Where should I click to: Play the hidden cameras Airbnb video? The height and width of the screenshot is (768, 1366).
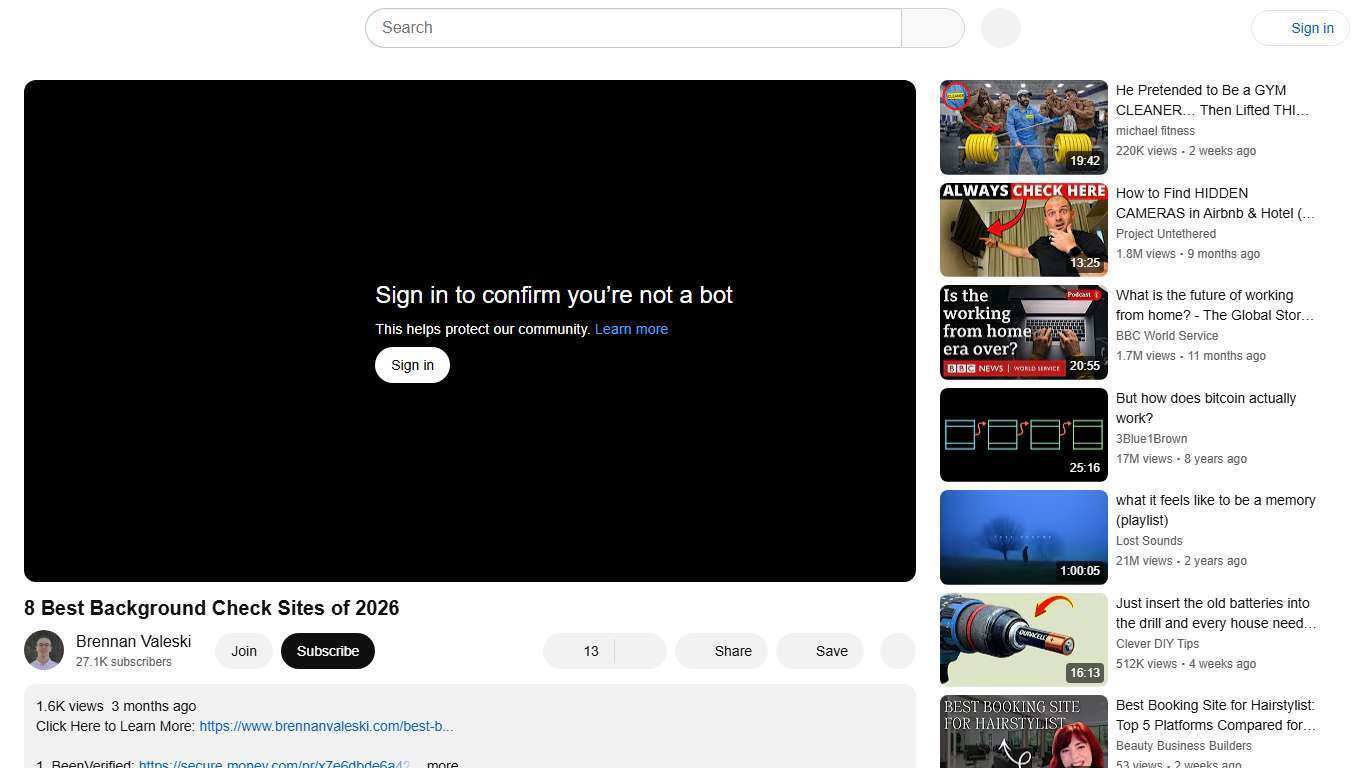pos(1023,229)
